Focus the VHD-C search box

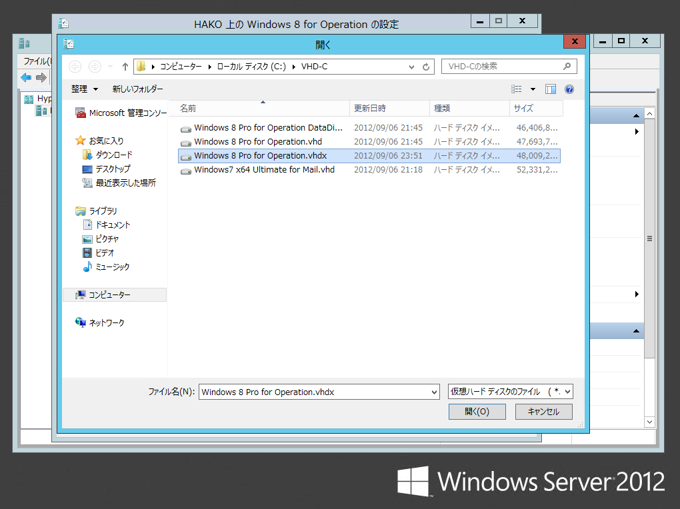click(x=509, y=66)
